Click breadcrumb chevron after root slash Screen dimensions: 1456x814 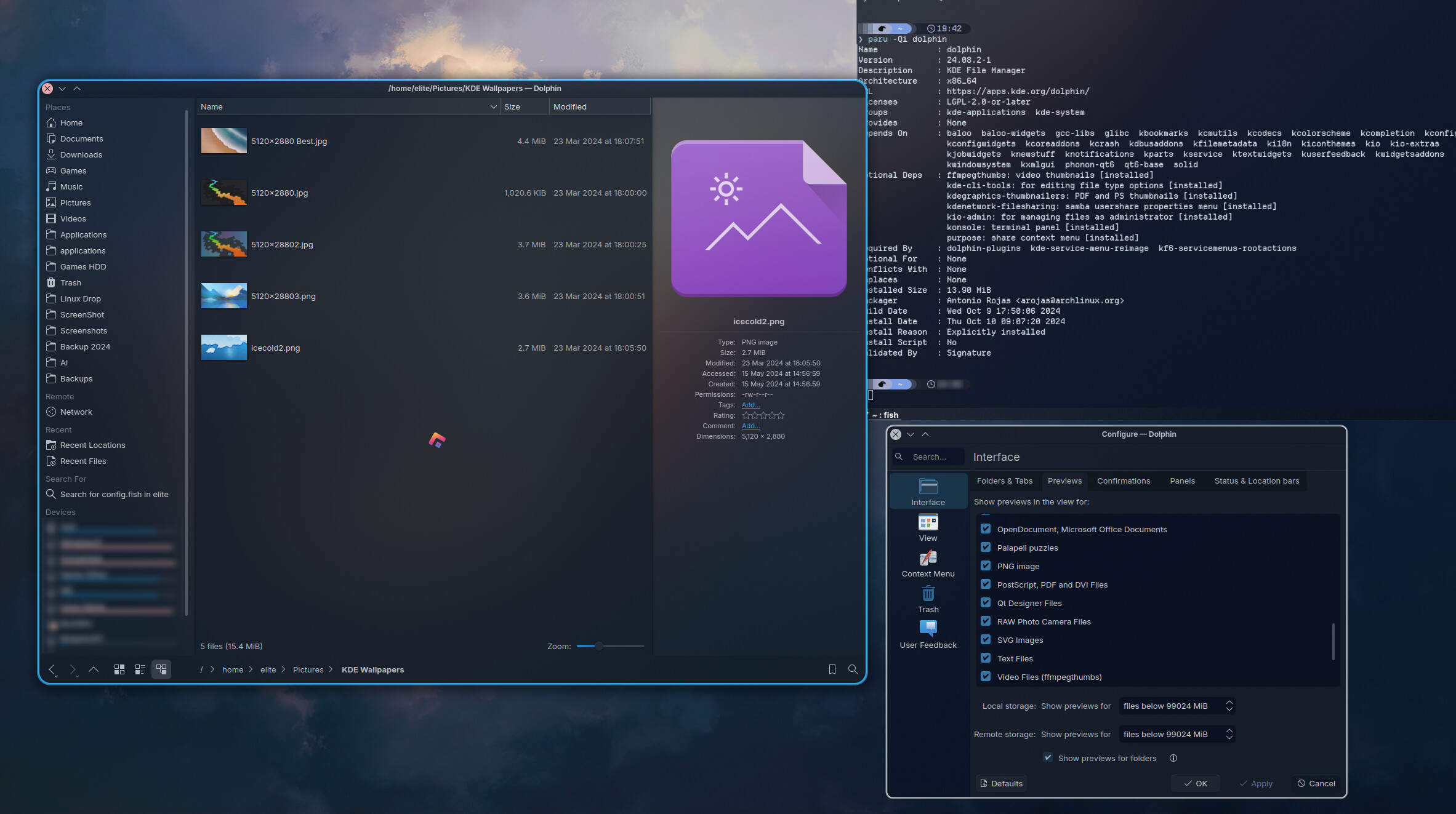pyautogui.click(x=212, y=669)
